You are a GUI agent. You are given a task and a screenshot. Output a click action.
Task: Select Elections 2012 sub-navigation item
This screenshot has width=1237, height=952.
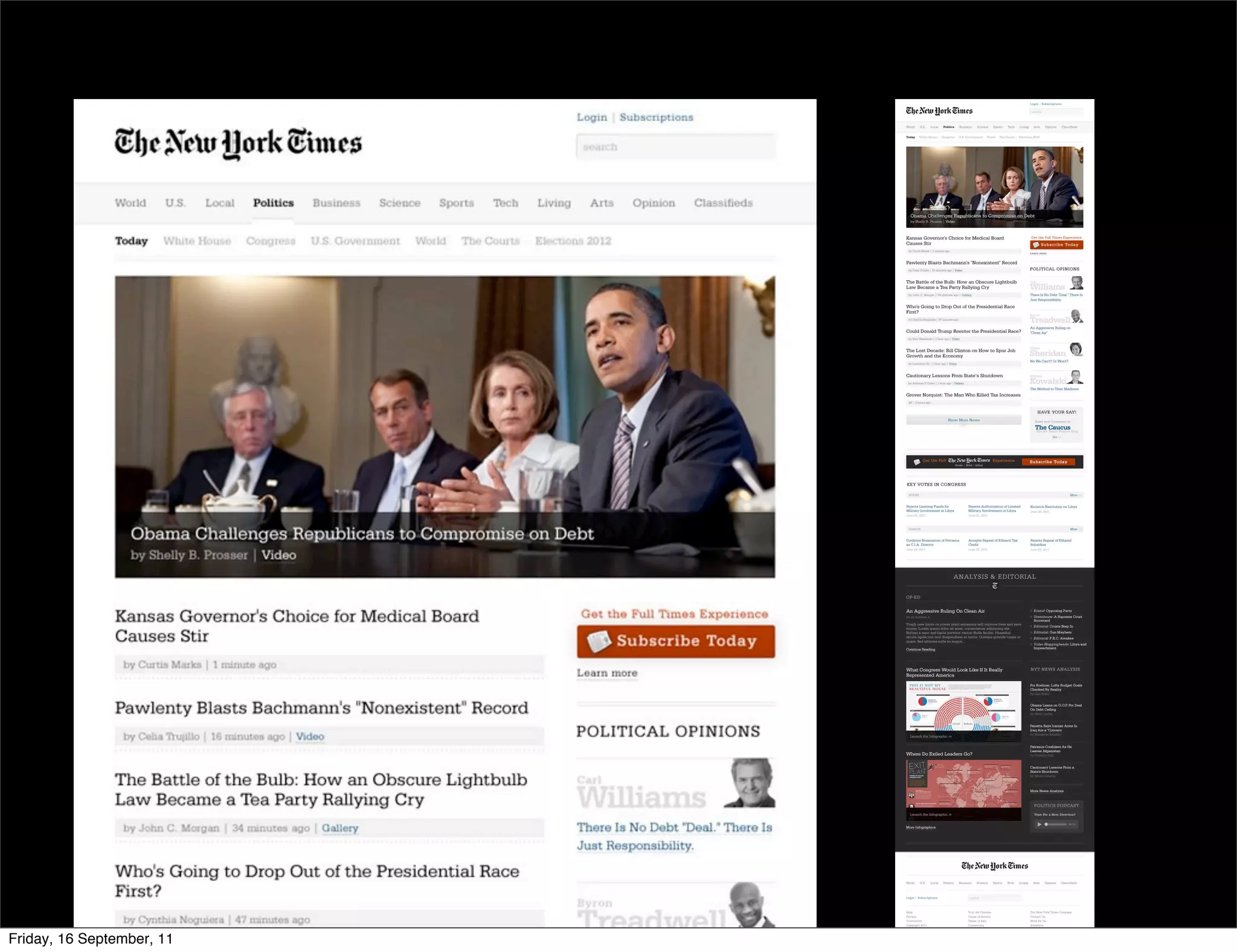pos(573,241)
